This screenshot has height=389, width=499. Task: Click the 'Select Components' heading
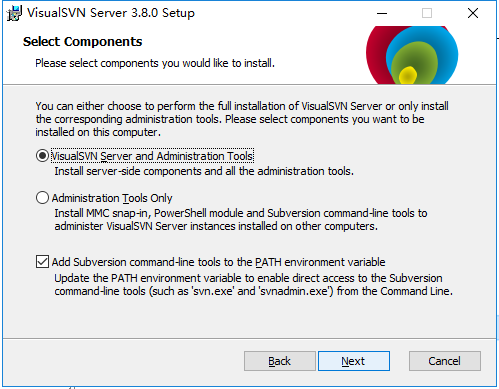83,42
